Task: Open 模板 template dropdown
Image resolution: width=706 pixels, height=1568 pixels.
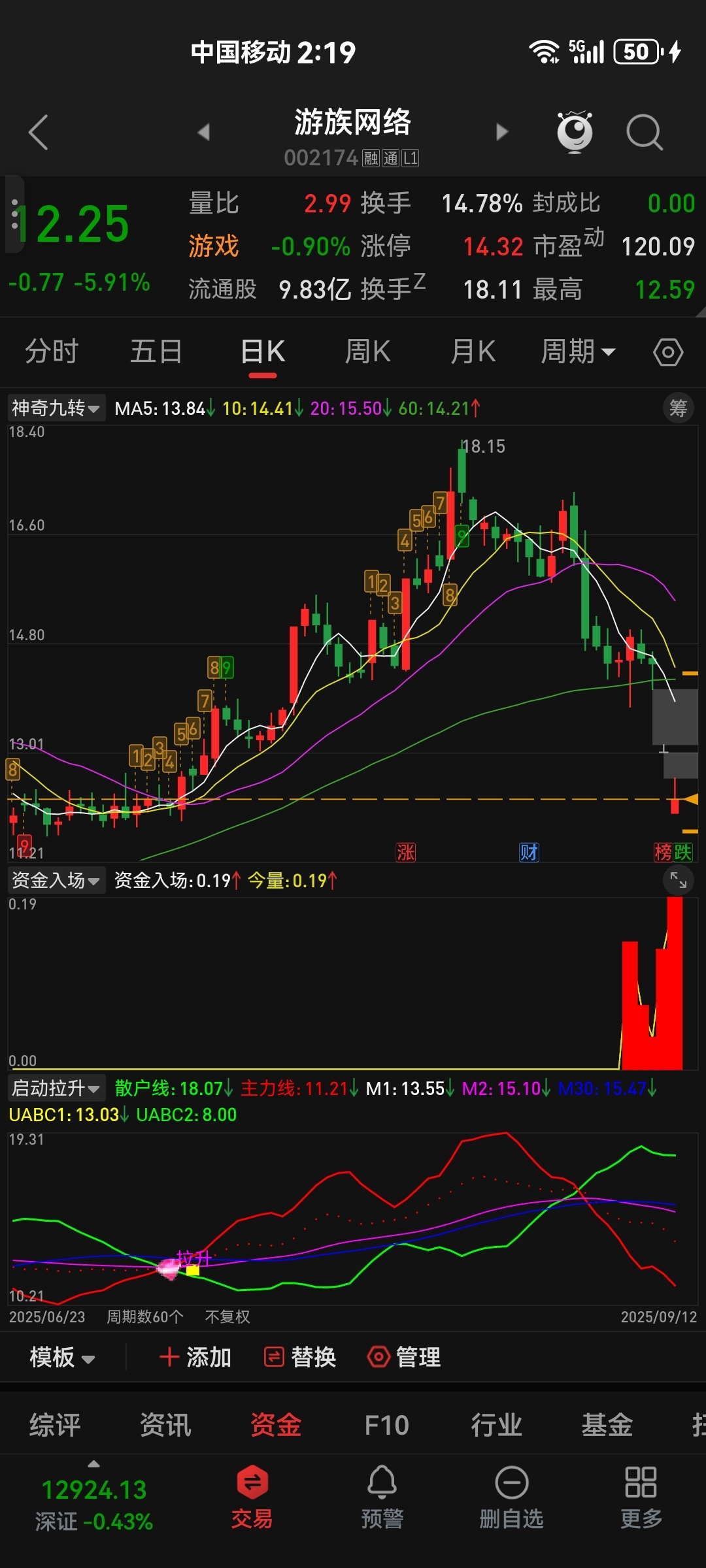Action: click(62, 1358)
